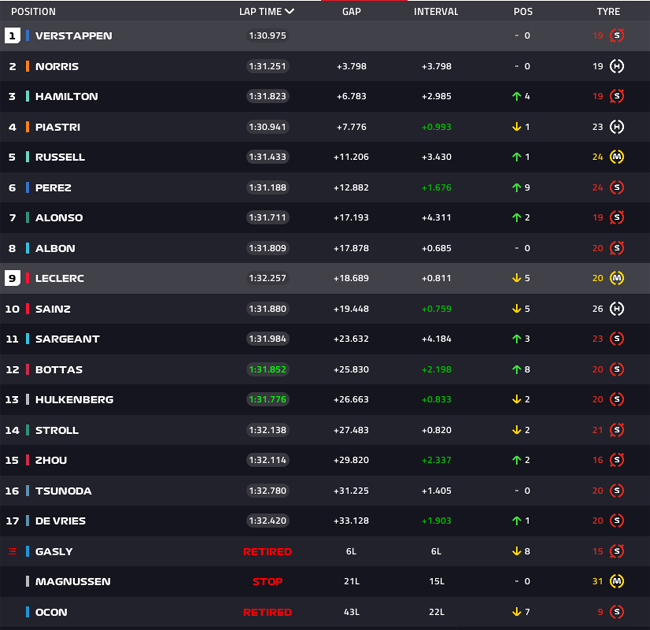This screenshot has height=630, width=650.
Task: Click Bottas's soft tyre icon
Action: 617,369
